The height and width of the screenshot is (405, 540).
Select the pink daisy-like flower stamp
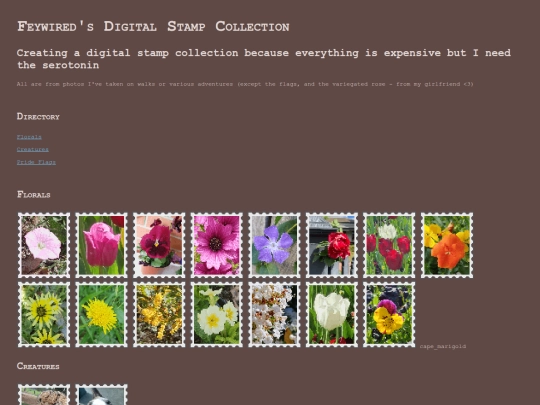[217, 245]
